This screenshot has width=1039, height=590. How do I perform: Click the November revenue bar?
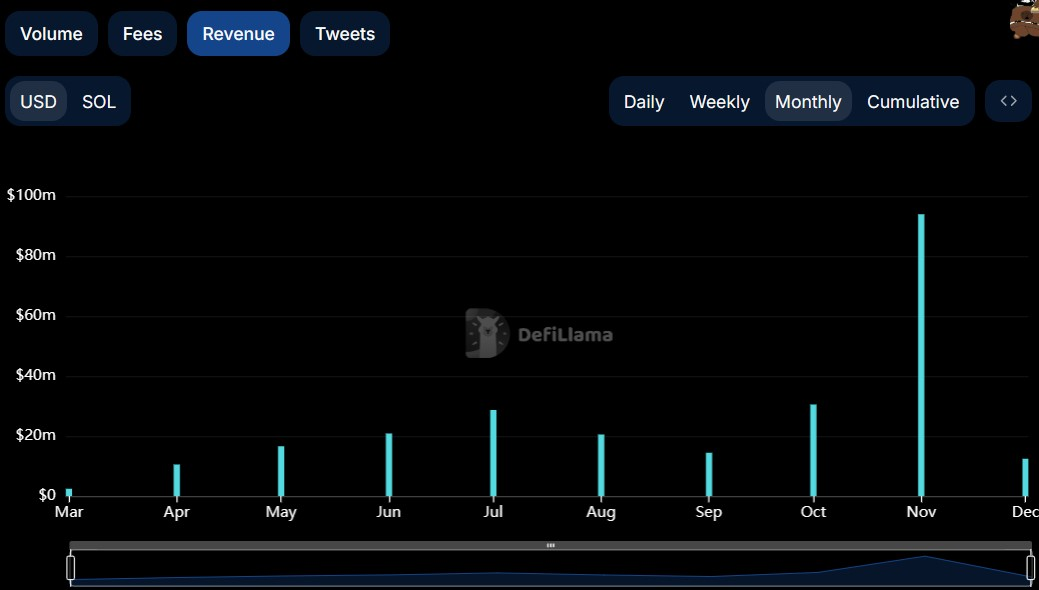tap(921, 355)
